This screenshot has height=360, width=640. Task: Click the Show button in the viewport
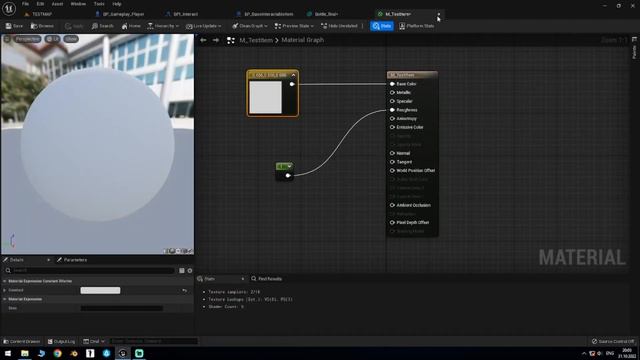(71, 39)
